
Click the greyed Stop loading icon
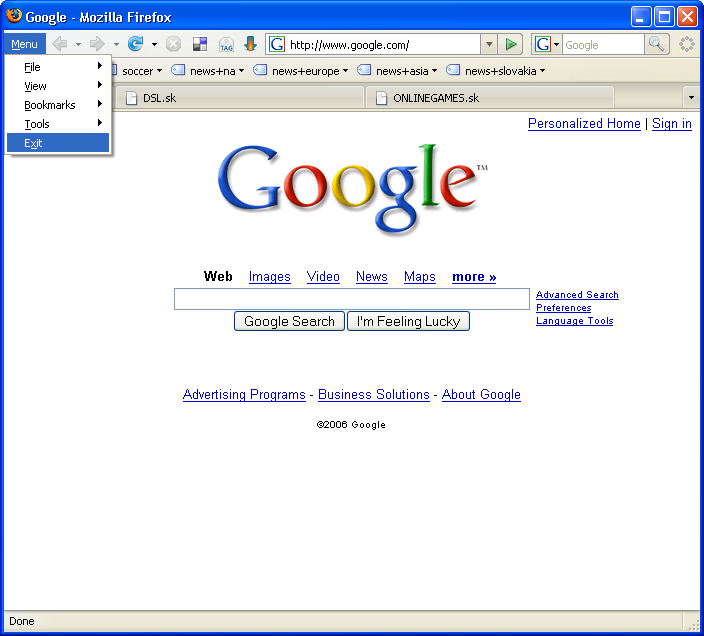pyautogui.click(x=173, y=44)
